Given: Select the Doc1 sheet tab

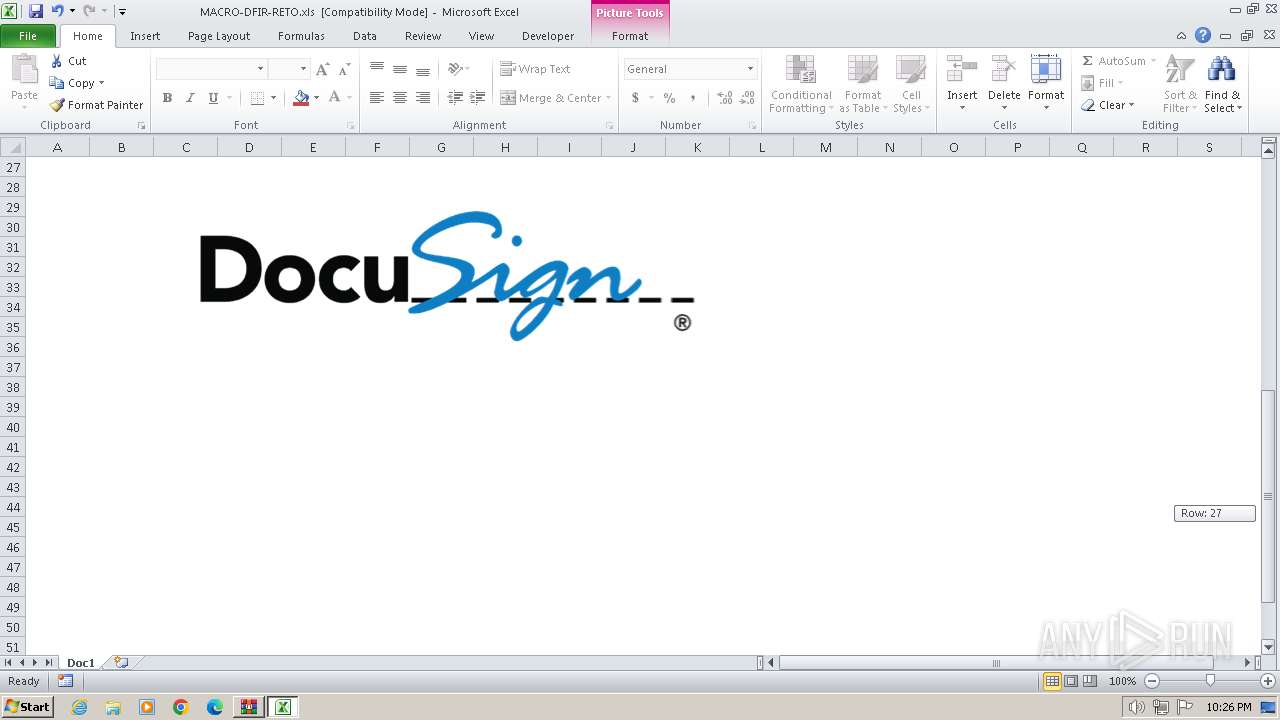Looking at the screenshot, I should coord(81,663).
